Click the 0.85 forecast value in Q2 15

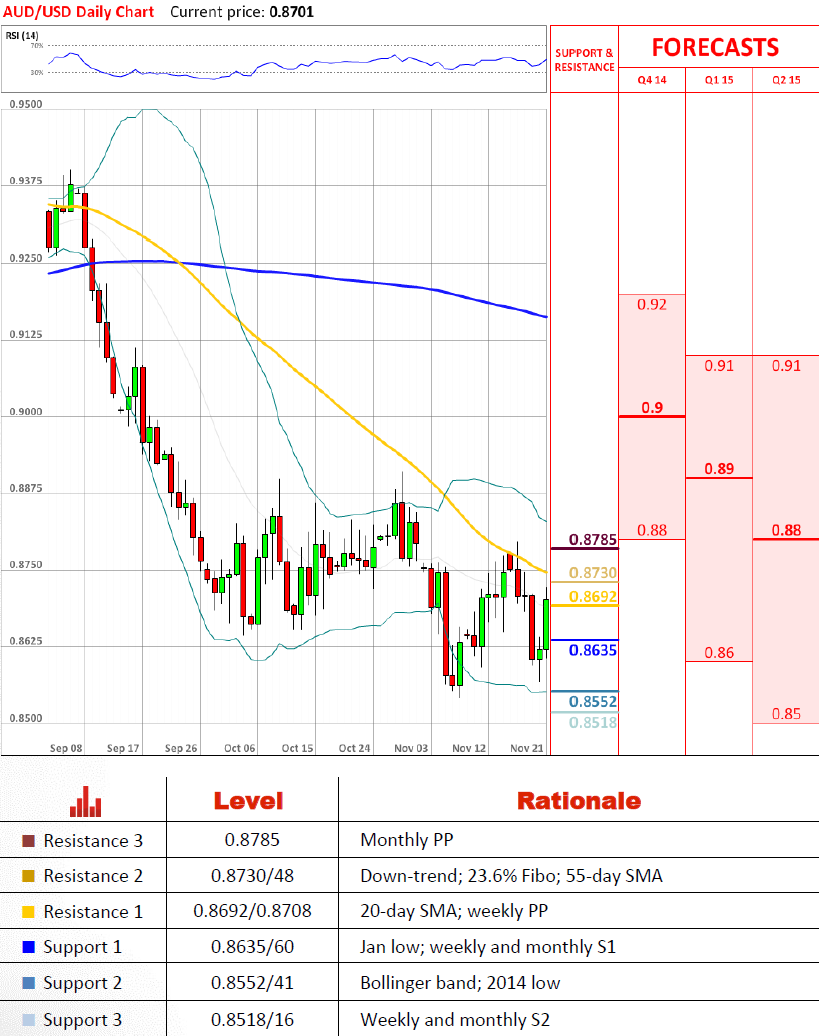[786, 714]
